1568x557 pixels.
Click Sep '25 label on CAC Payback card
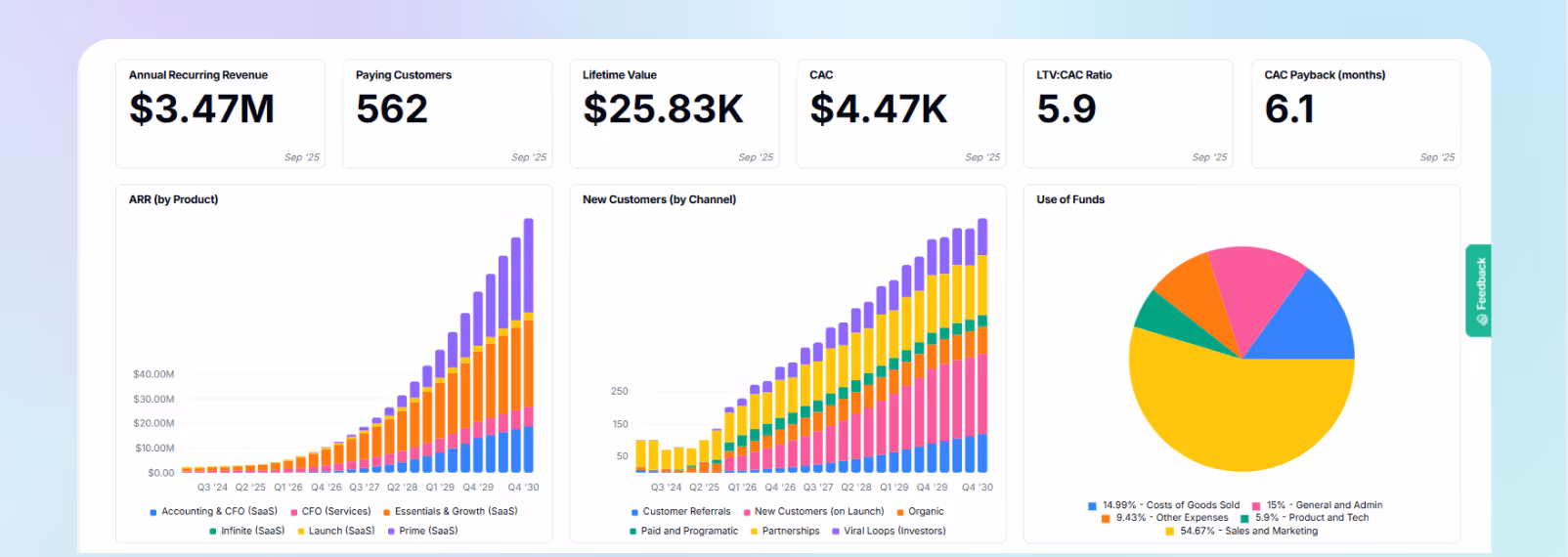(x=1437, y=156)
